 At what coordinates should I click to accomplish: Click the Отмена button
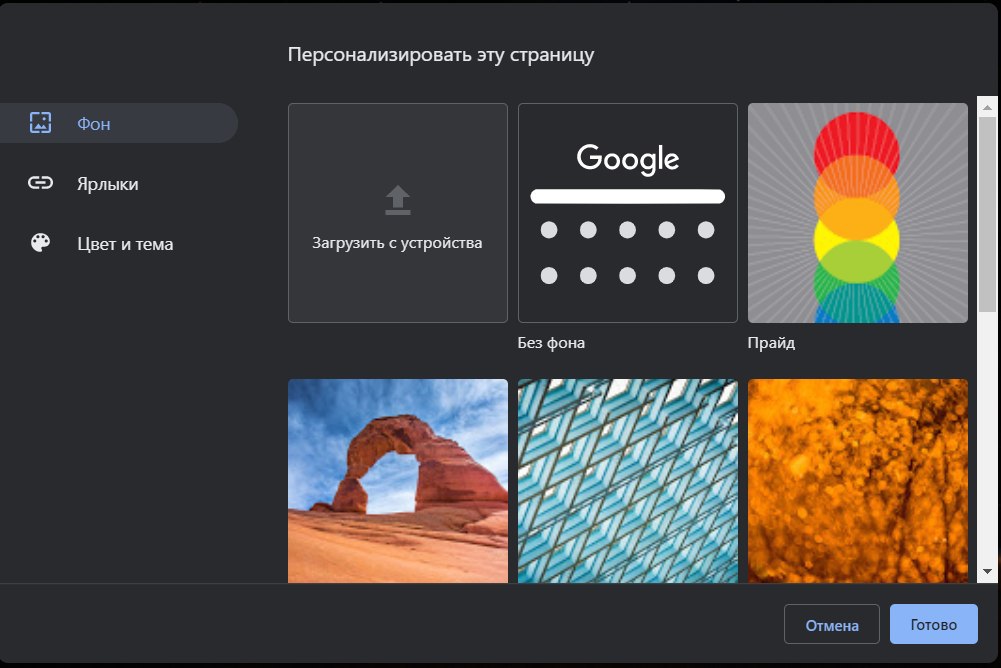832,625
